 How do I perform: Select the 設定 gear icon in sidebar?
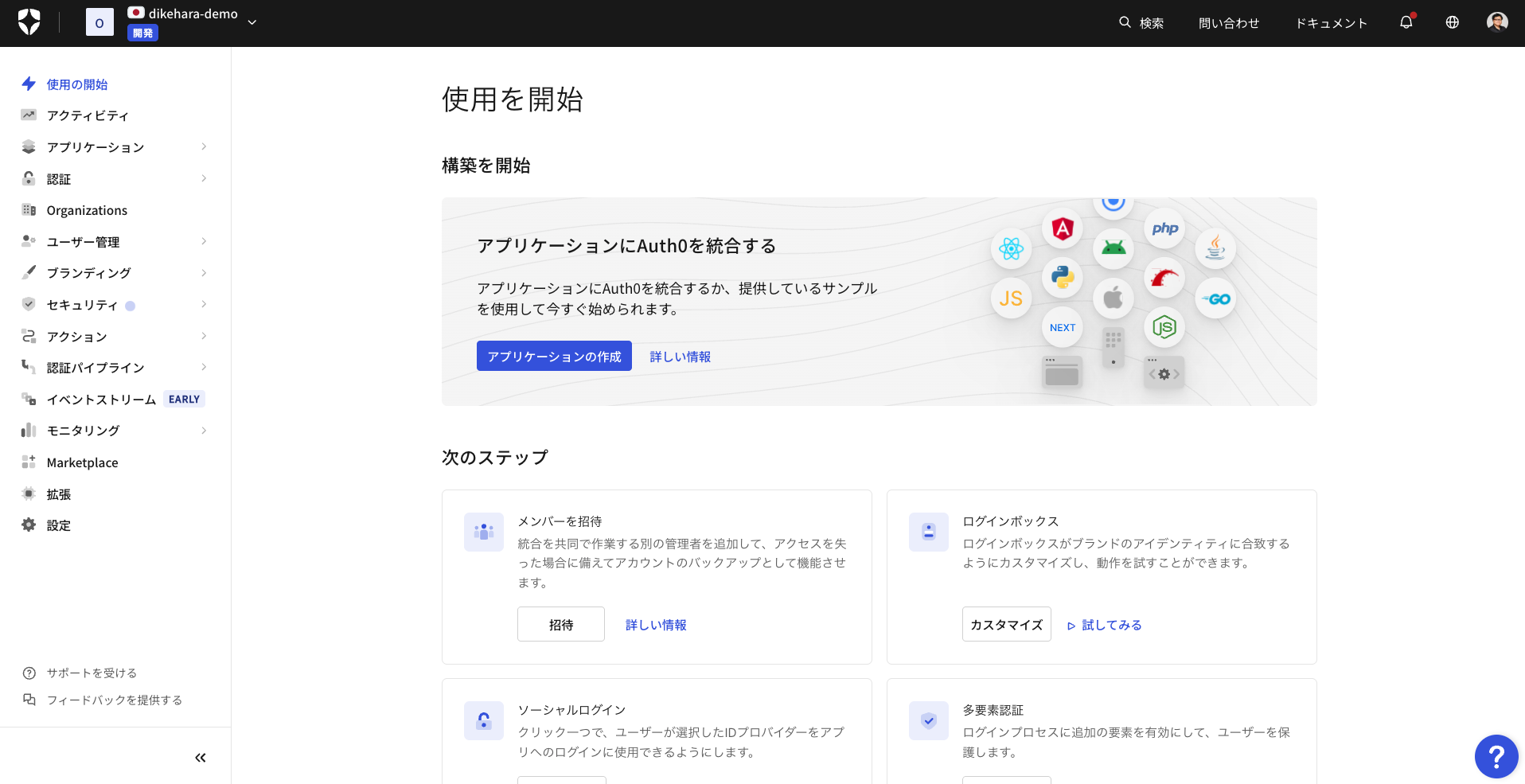[29, 525]
